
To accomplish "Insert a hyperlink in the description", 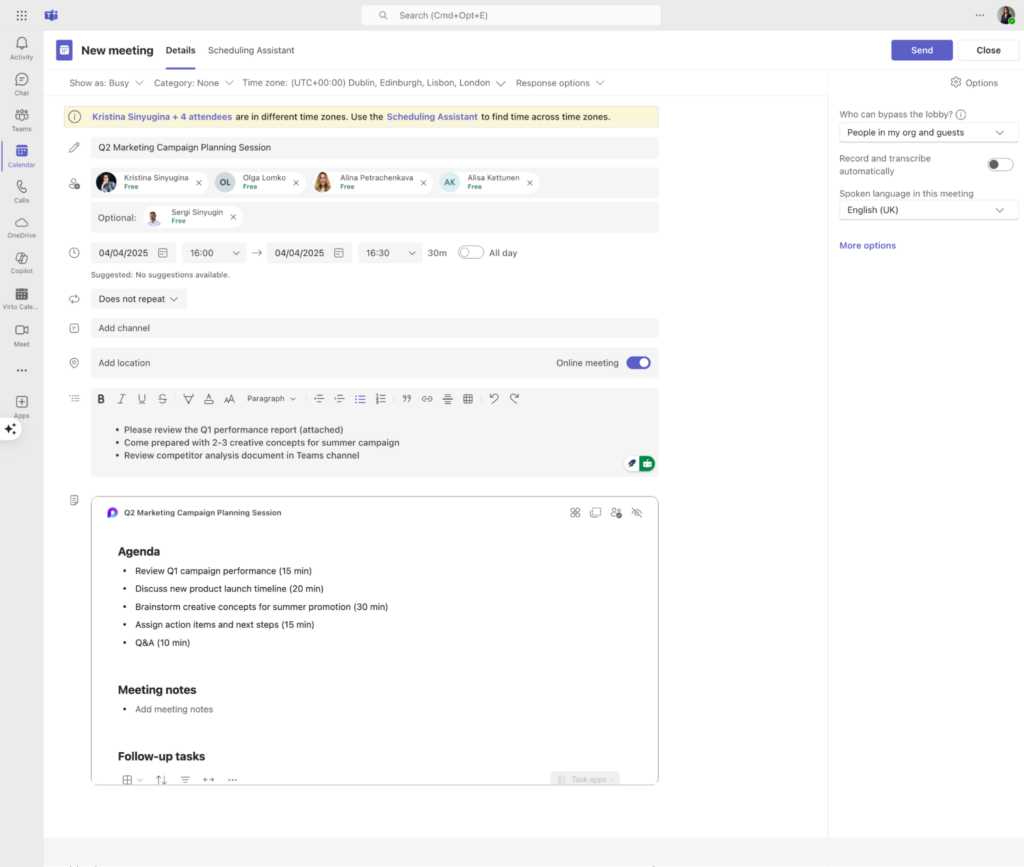I will tap(427, 399).
